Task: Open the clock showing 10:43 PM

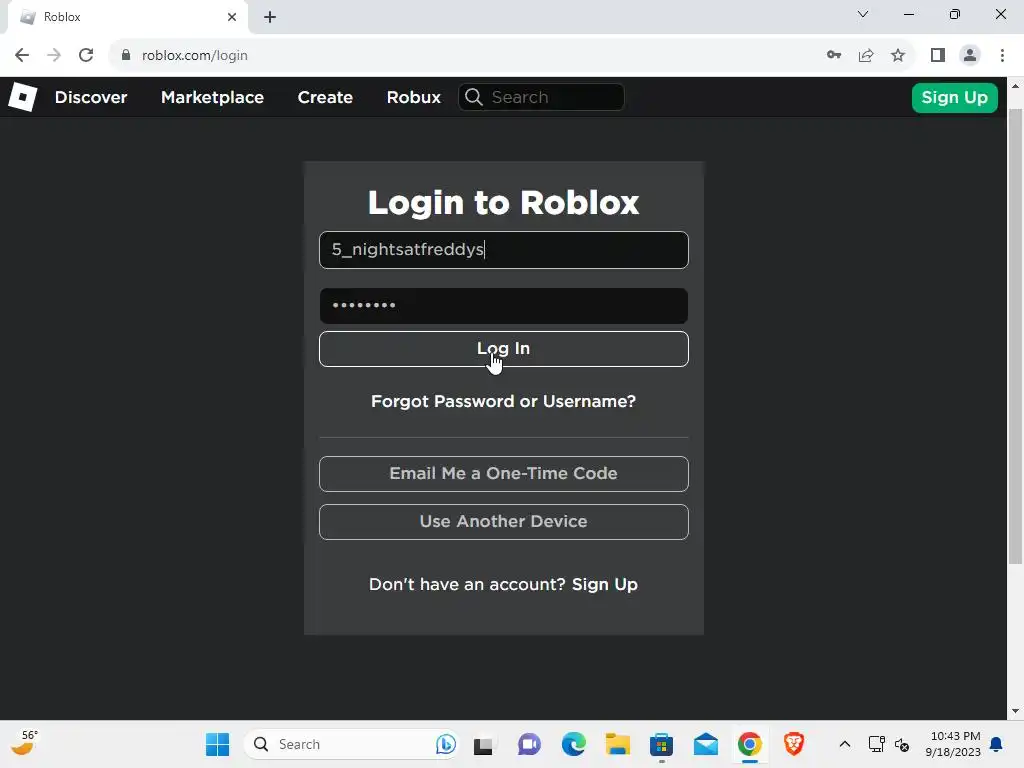Action: (x=953, y=744)
